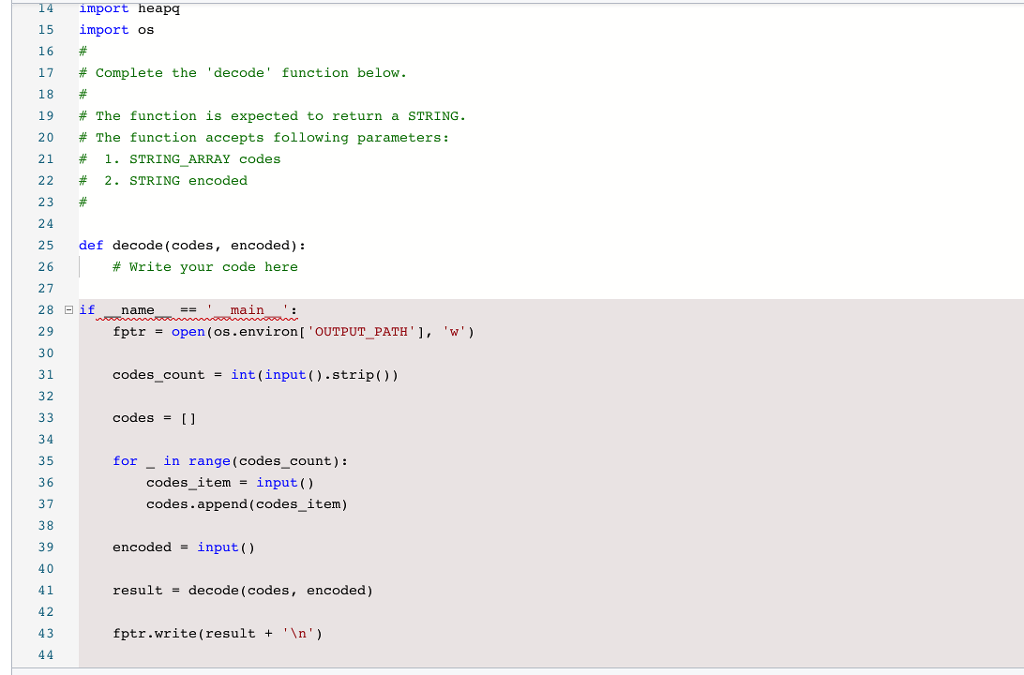Viewport: 1024px width, 675px height.
Task: Click the line 'codes_count = int(input().strip())'
Action: pos(255,375)
